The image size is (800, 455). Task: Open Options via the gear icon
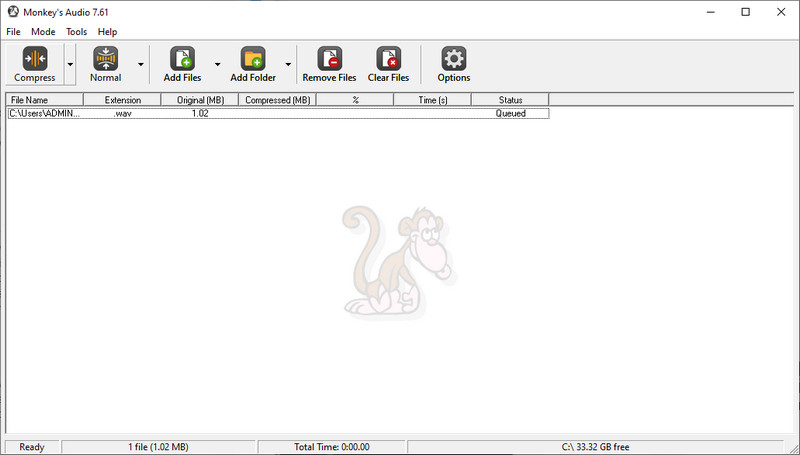[454, 58]
